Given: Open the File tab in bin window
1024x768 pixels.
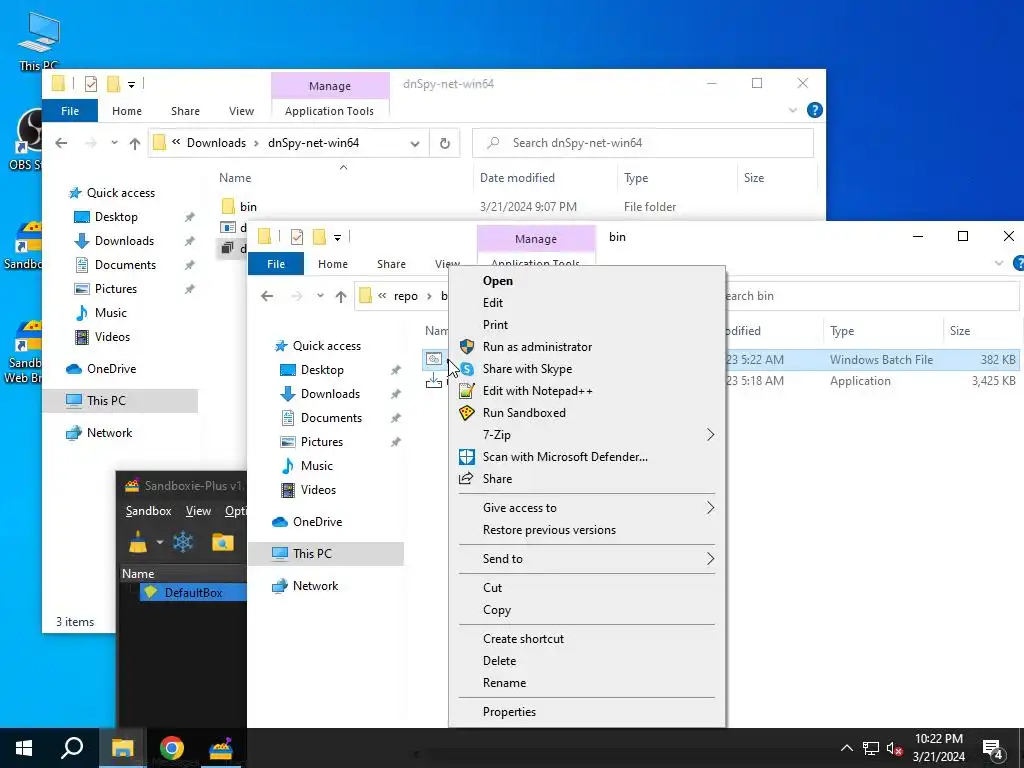Looking at the screenshot, I should coord(276,264).
